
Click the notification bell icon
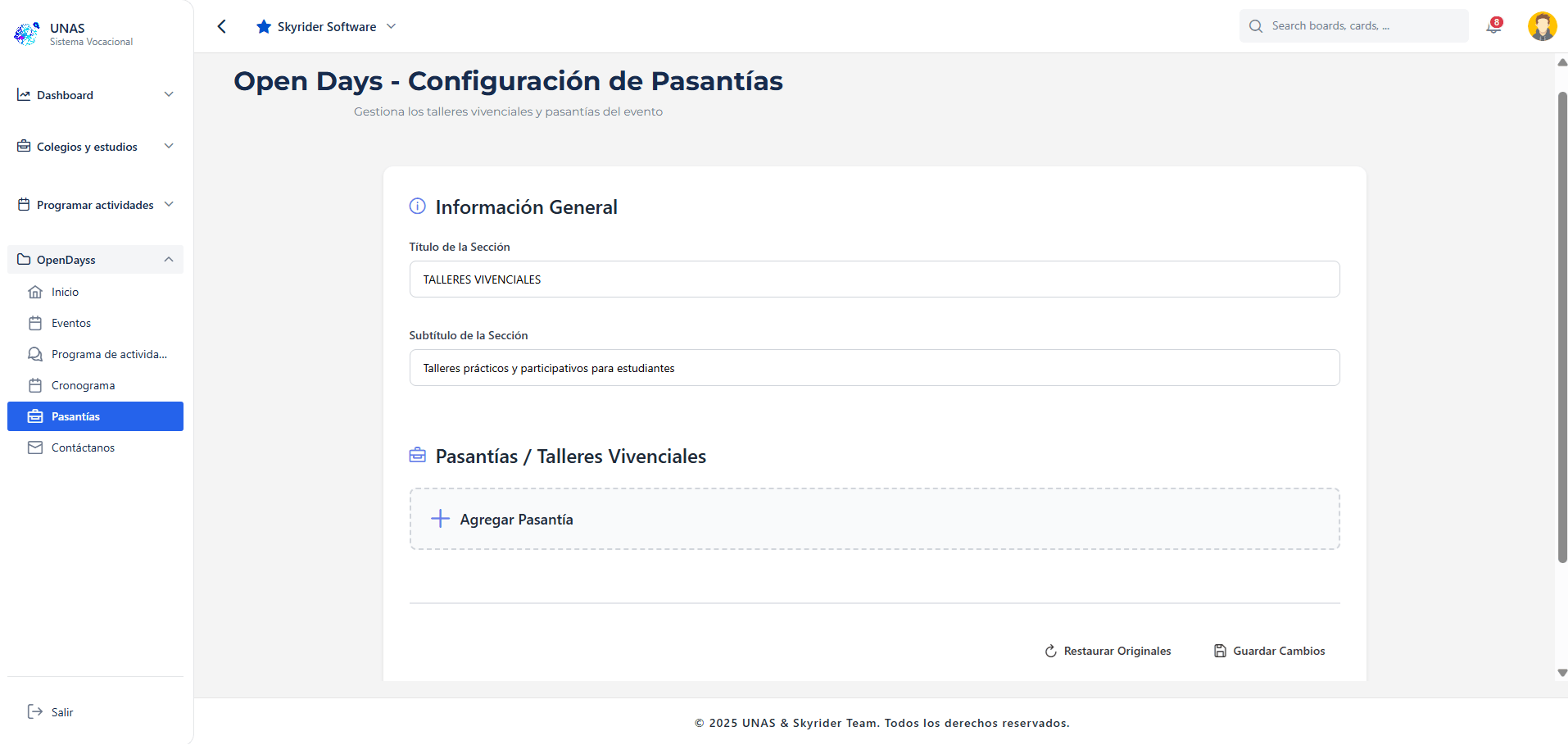coord(1493,26)
